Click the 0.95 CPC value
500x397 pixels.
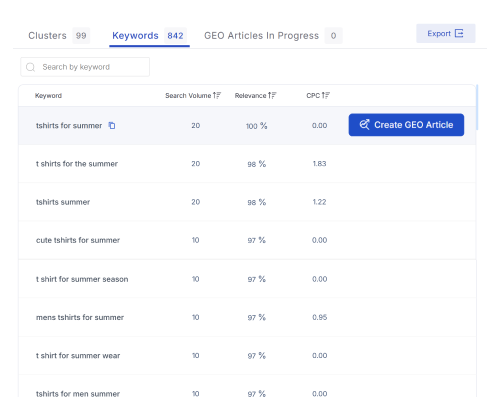click(320, 317)
